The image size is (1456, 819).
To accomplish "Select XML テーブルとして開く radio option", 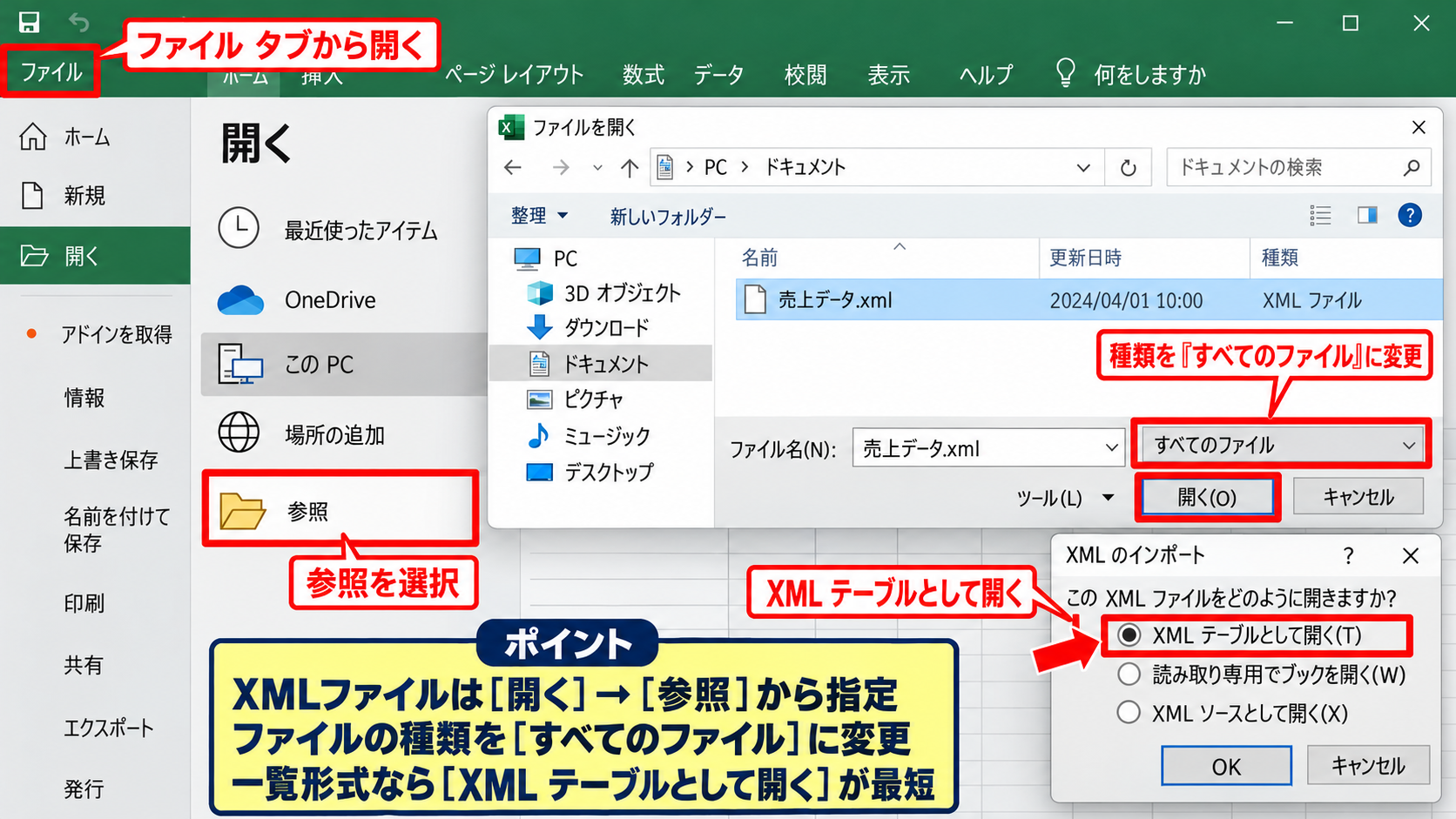I will [x=1129, y=635].
